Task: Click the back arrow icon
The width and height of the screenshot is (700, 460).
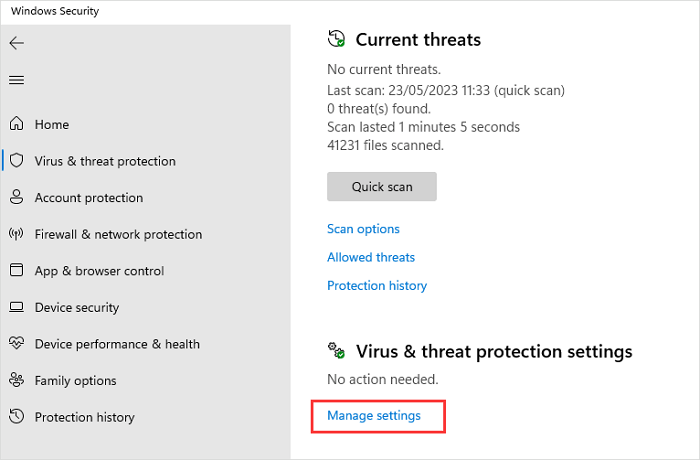Action: coord(16,43)
